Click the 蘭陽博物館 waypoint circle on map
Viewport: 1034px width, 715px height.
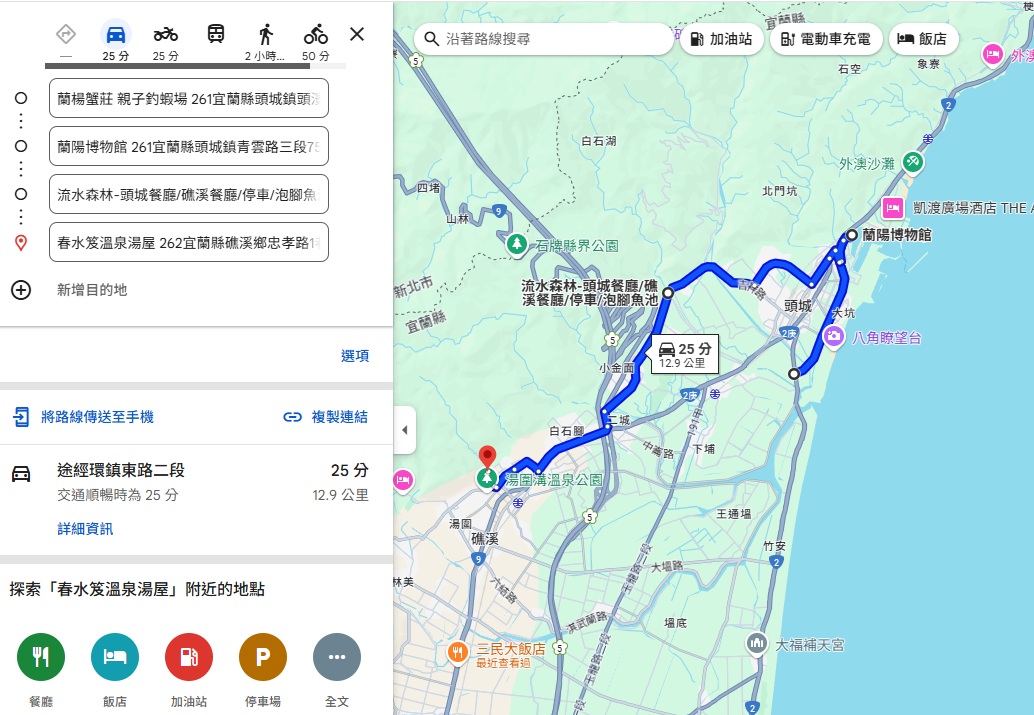pyautogui.click(x=852, y=235)
